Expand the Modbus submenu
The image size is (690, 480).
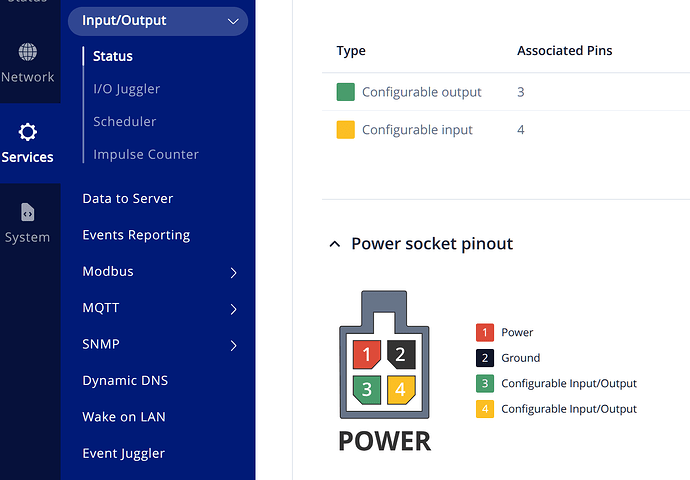click(x=233, y=272)
